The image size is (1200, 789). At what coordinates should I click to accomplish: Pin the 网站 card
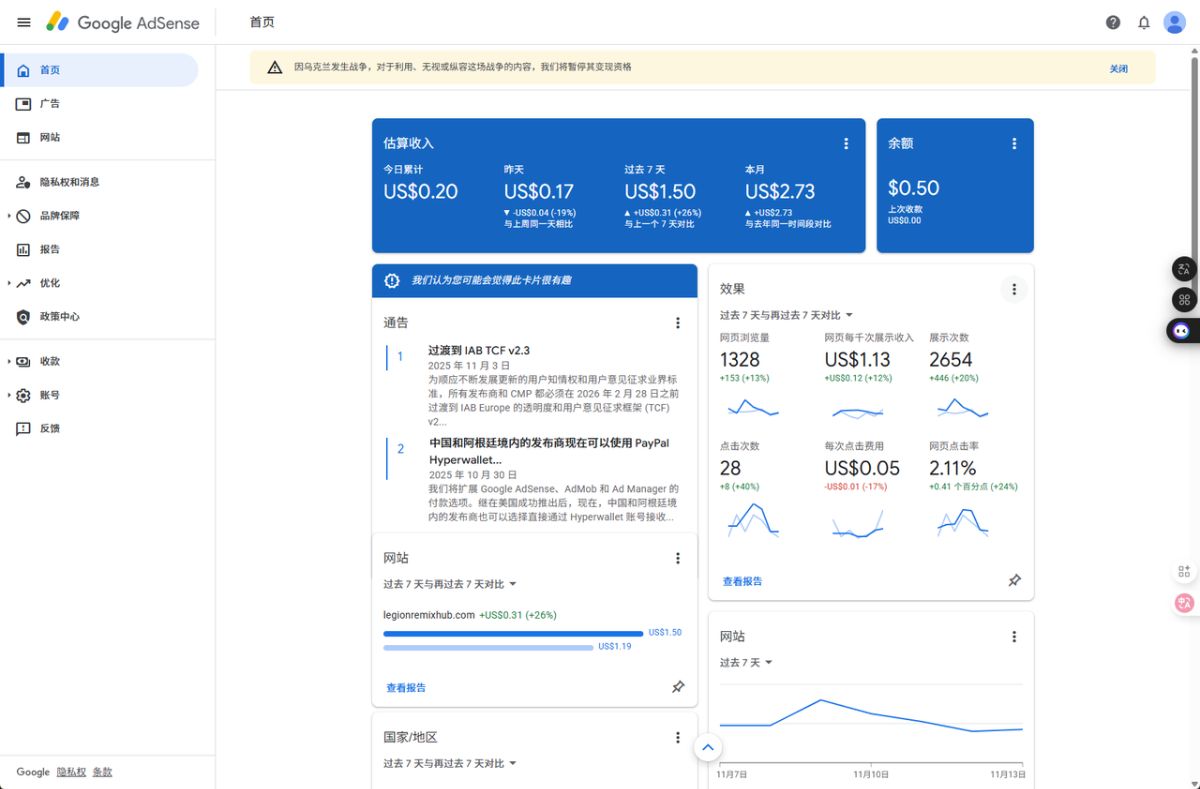tap(678, 687)
